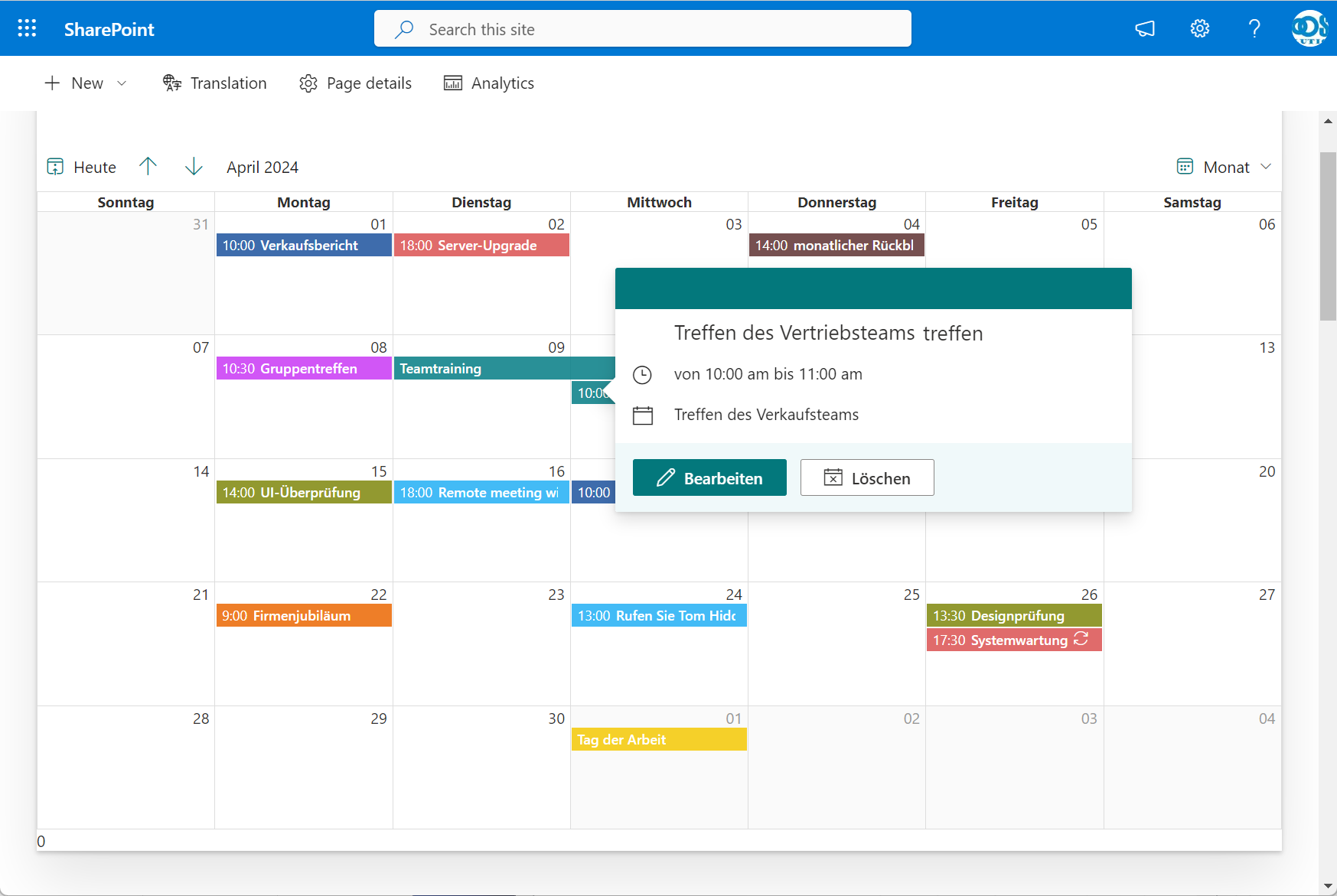Click the clock icon in event popup
Viewport: 1337px width, 896px height.
(642, 375)
